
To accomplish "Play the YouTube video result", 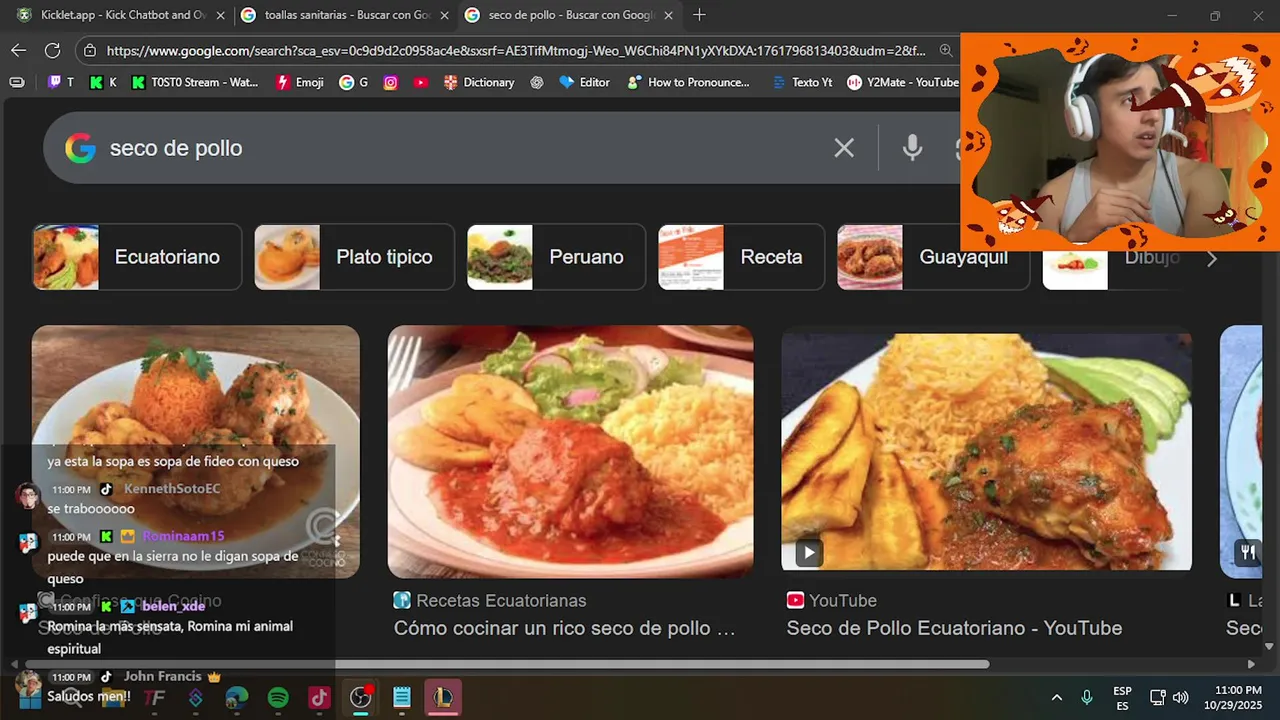I will pyautogui.click(x=808, y=552).
